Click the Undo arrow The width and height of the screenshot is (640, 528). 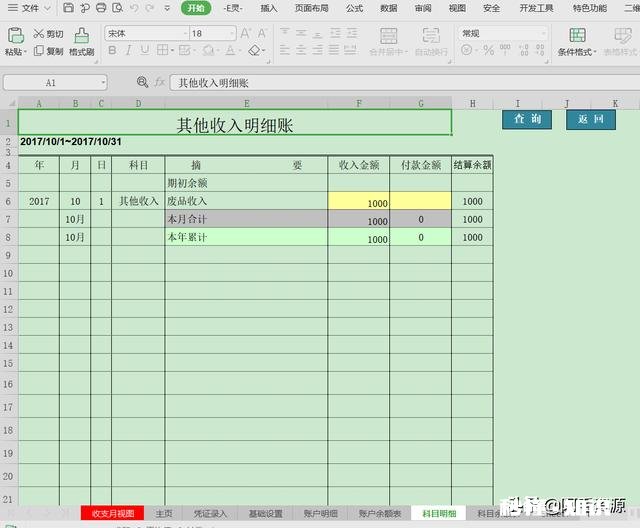click(x=134, y=8)
